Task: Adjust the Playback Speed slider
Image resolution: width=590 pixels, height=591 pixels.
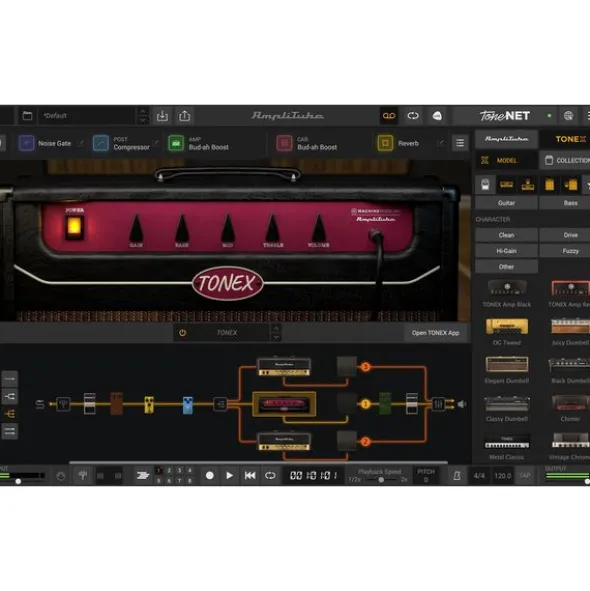Action: tap(381, 480)
